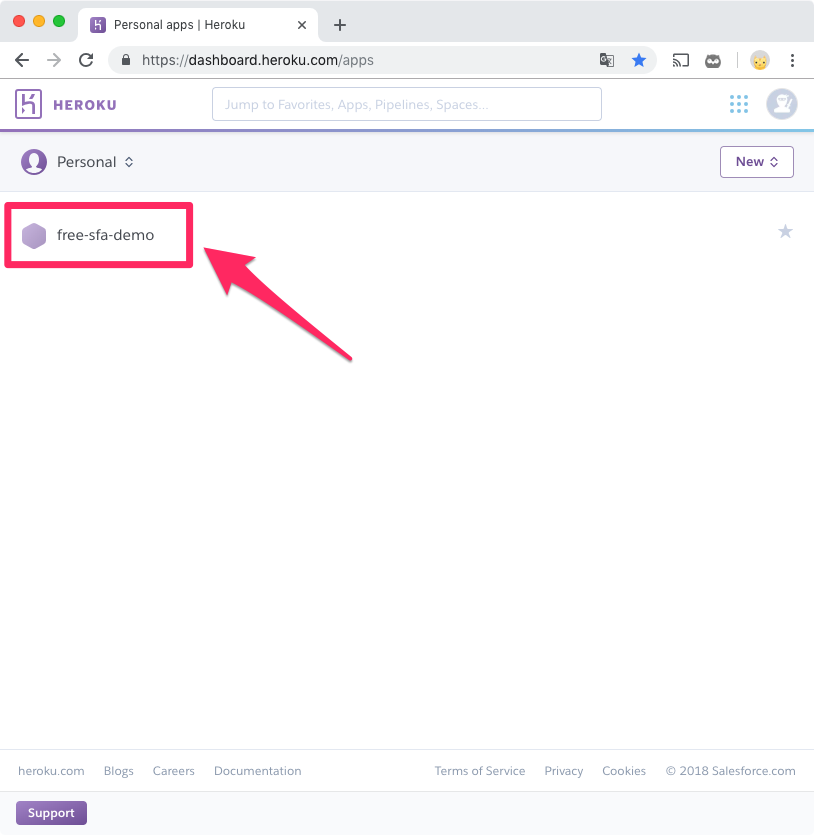Go back using browser back arrow

(x=22, y=60)
